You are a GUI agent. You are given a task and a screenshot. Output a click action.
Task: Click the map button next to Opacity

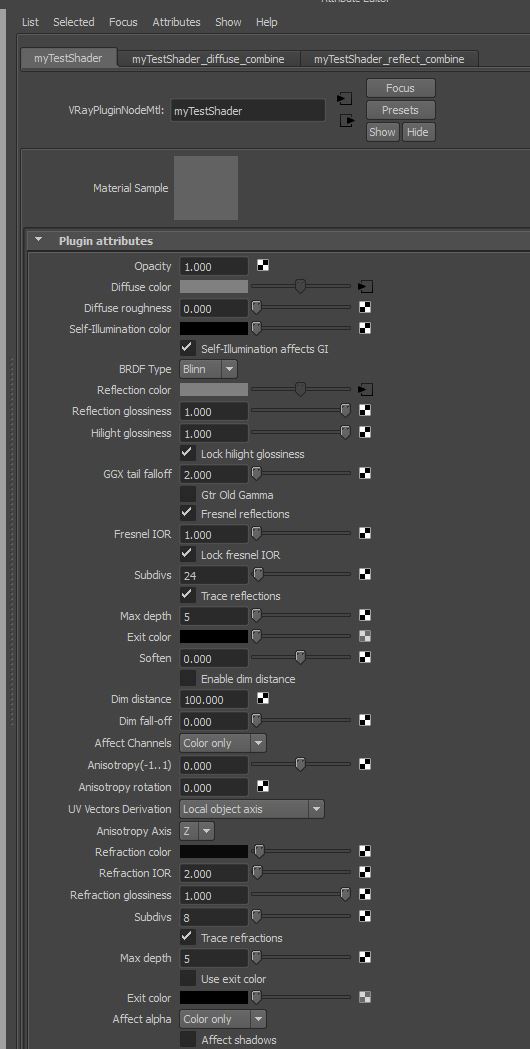tap(263, 266)
